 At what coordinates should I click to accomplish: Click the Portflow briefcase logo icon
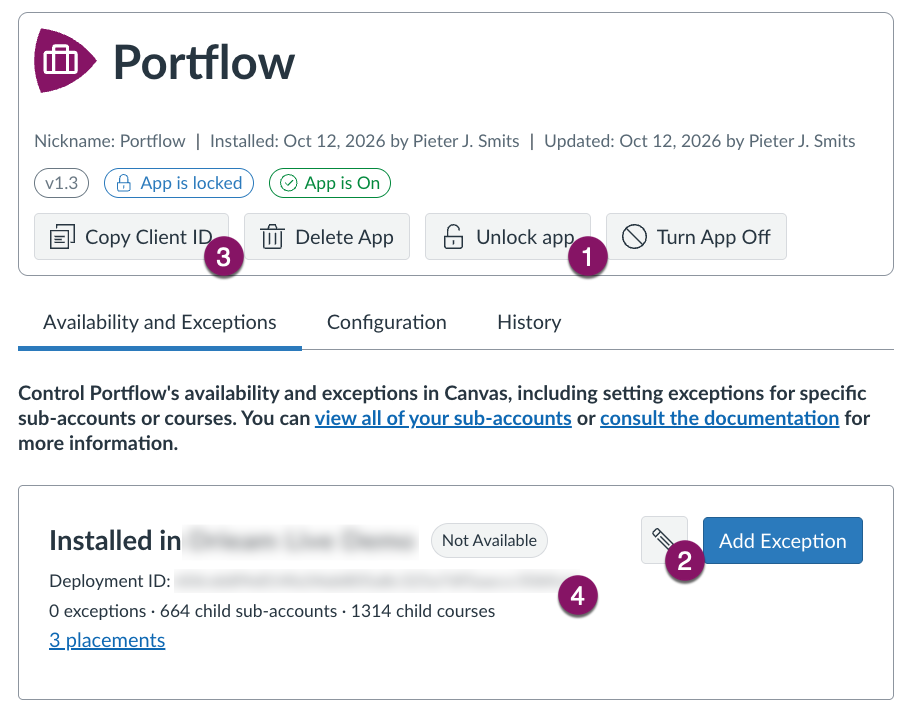(x=64, y=60)
